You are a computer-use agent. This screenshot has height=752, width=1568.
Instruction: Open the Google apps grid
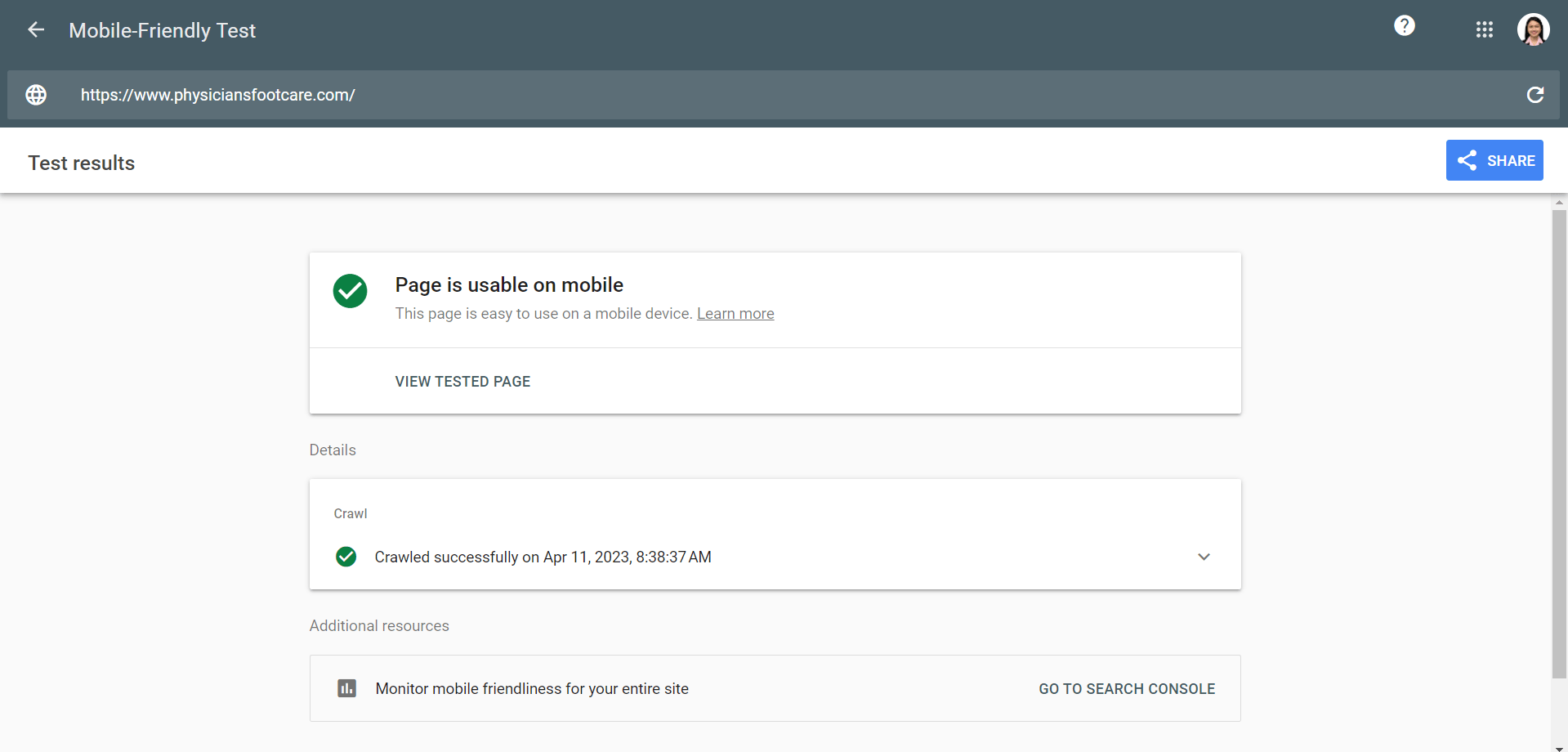click(1485, 29)
